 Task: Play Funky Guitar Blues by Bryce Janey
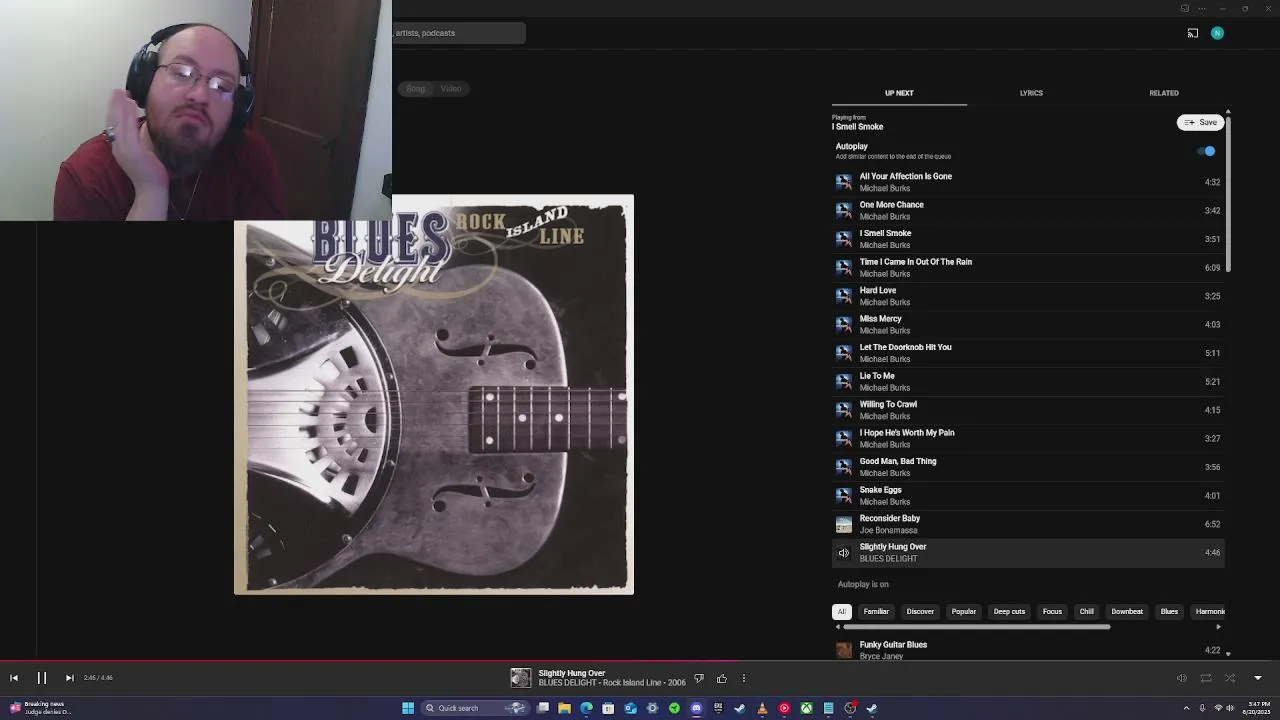click(1028, 650)
